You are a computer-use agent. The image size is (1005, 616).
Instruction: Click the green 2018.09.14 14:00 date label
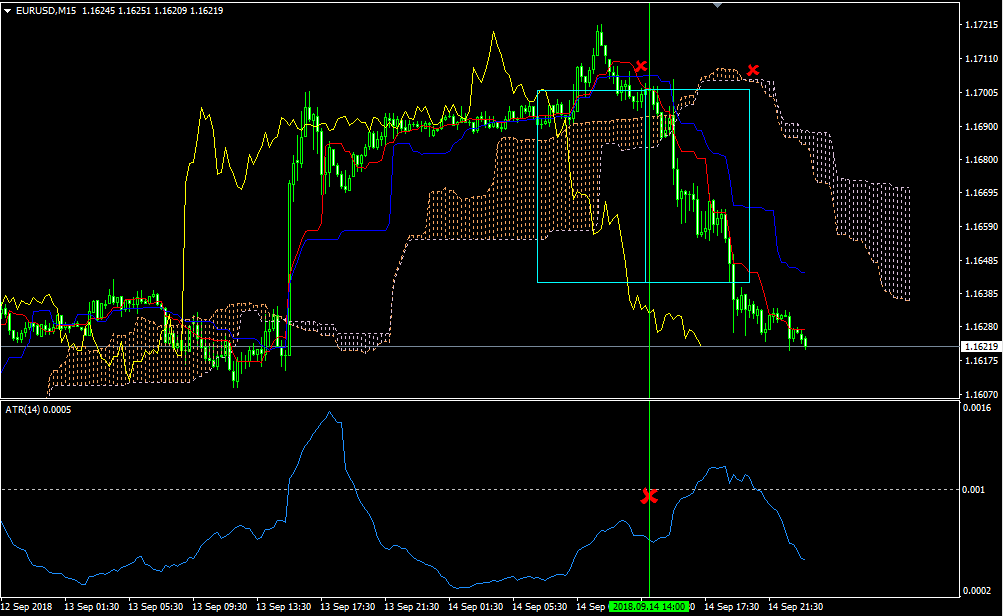click(x=649, y=606)
